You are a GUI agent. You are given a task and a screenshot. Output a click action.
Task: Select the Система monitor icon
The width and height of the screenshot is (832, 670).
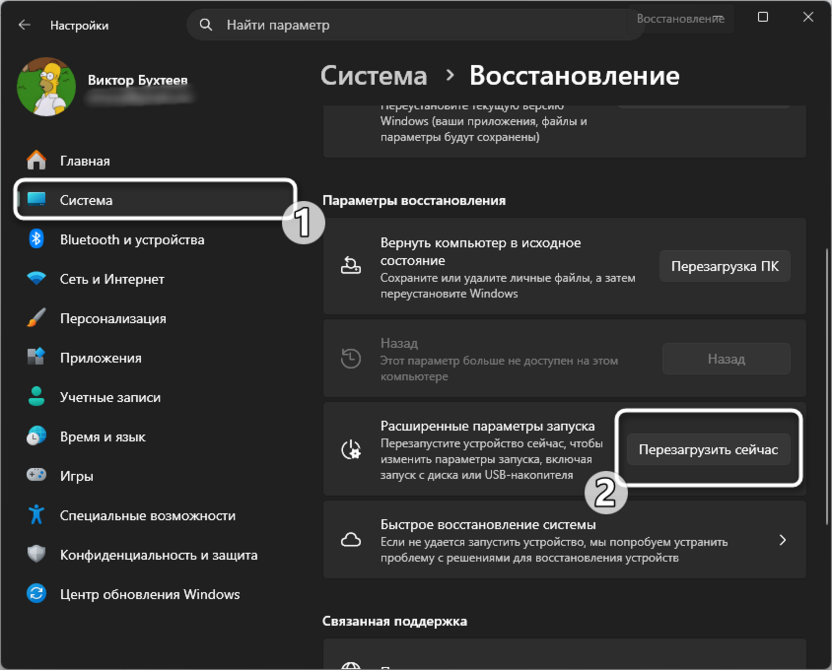tap(37, 199)
